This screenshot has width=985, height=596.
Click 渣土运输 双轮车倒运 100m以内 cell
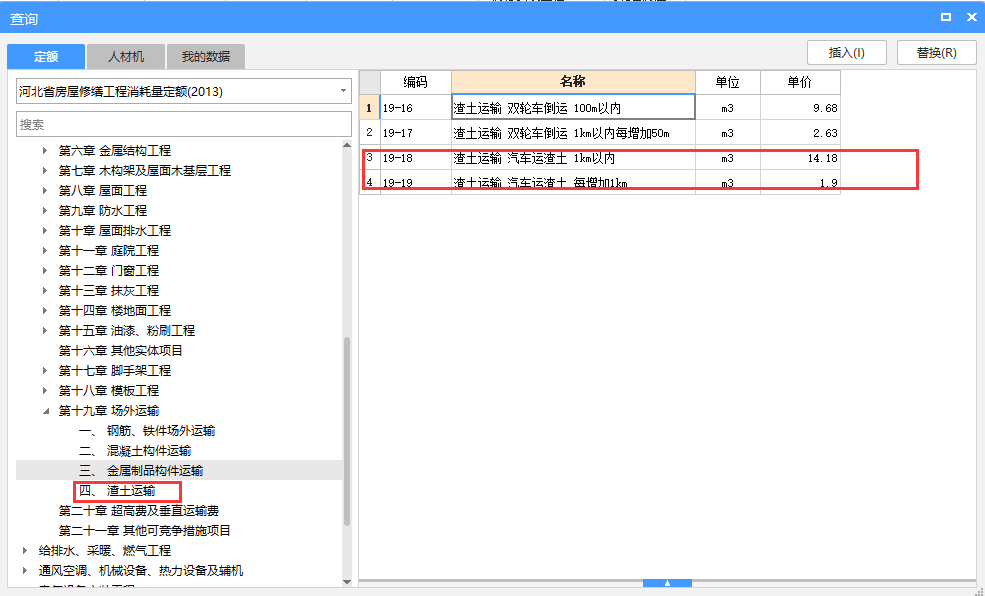573,108
